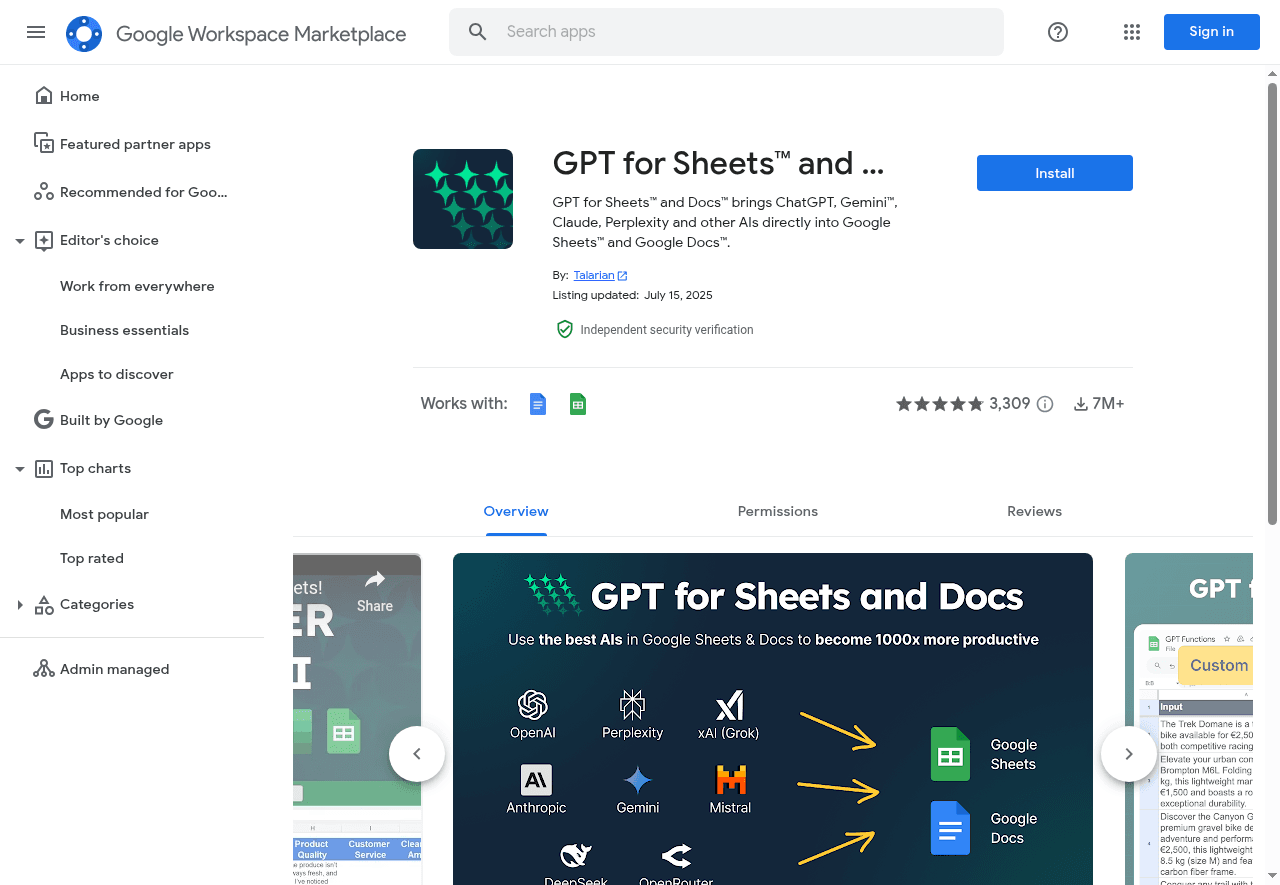Switch to the Permissions tab
The width and height of the screenshot is (1280, 885).
click(x=777, y=511)
